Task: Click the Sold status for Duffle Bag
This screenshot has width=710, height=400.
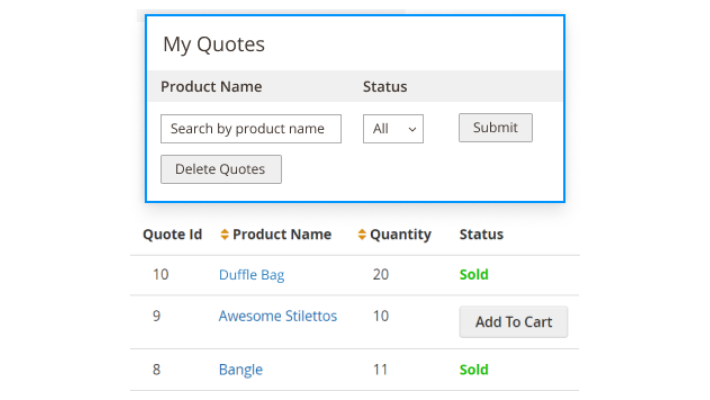Action: 474,275
